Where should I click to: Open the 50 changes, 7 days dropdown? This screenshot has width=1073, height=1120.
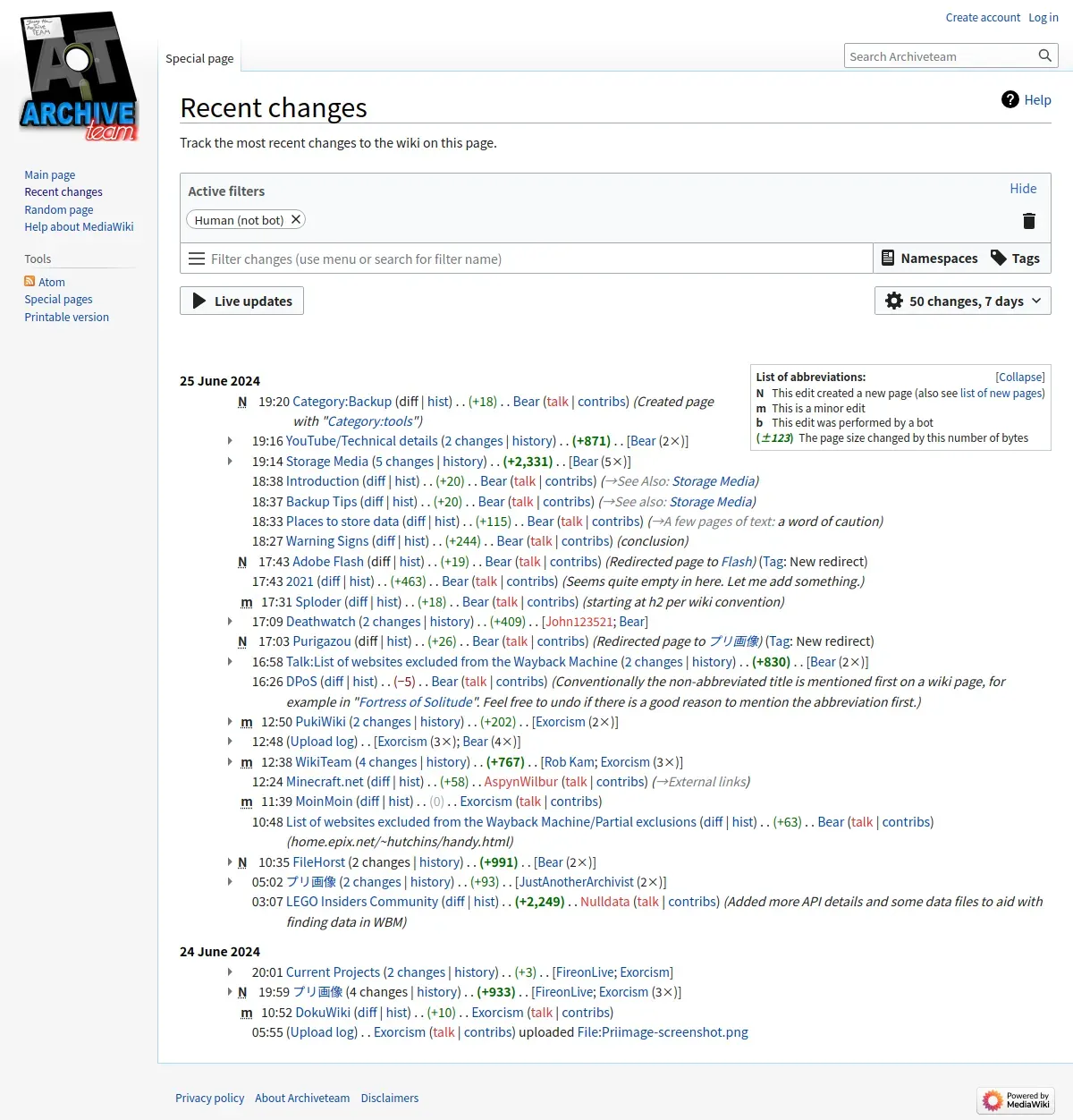pyautogui.click(x=963, y=301)
